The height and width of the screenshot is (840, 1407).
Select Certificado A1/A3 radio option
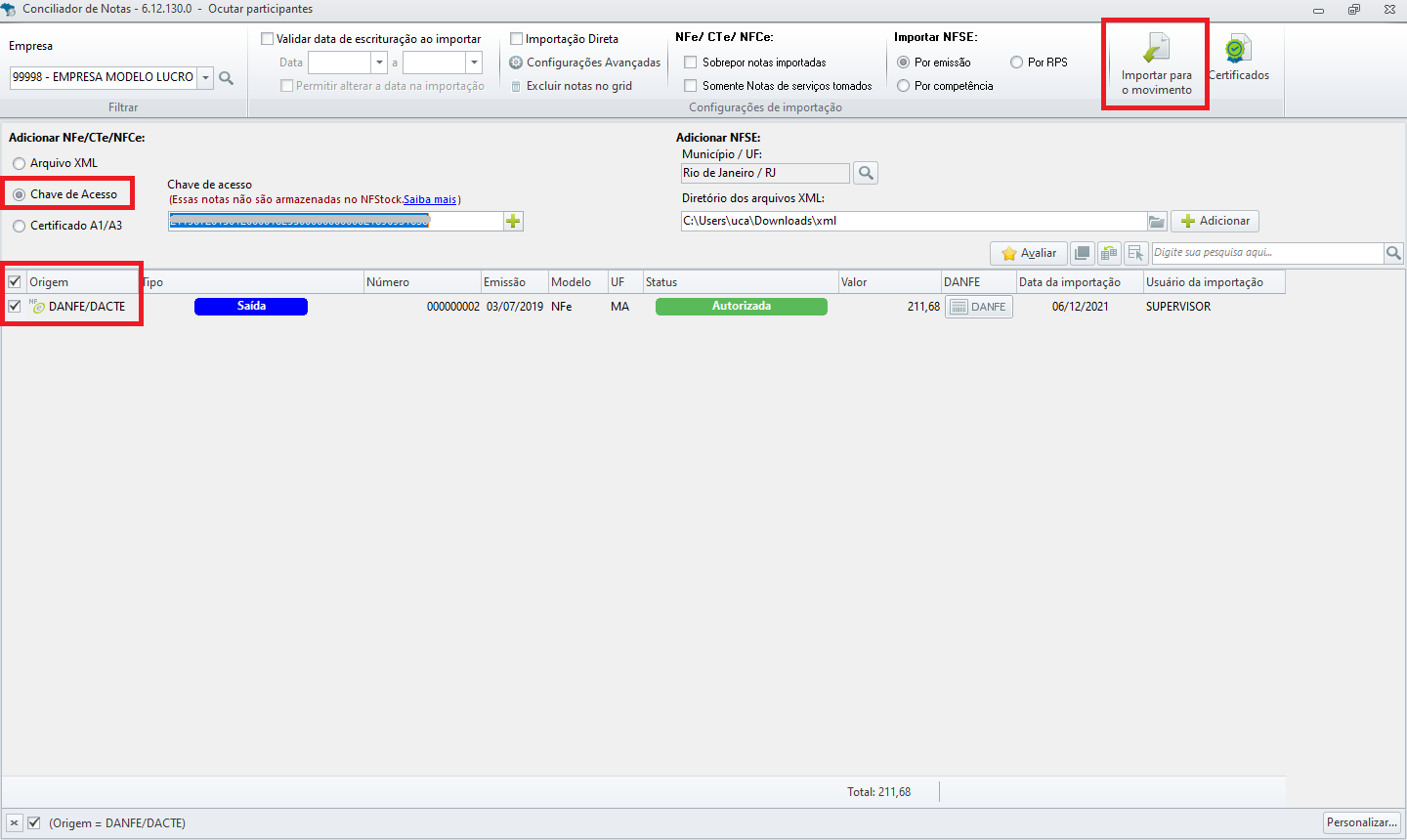[20, 226]
